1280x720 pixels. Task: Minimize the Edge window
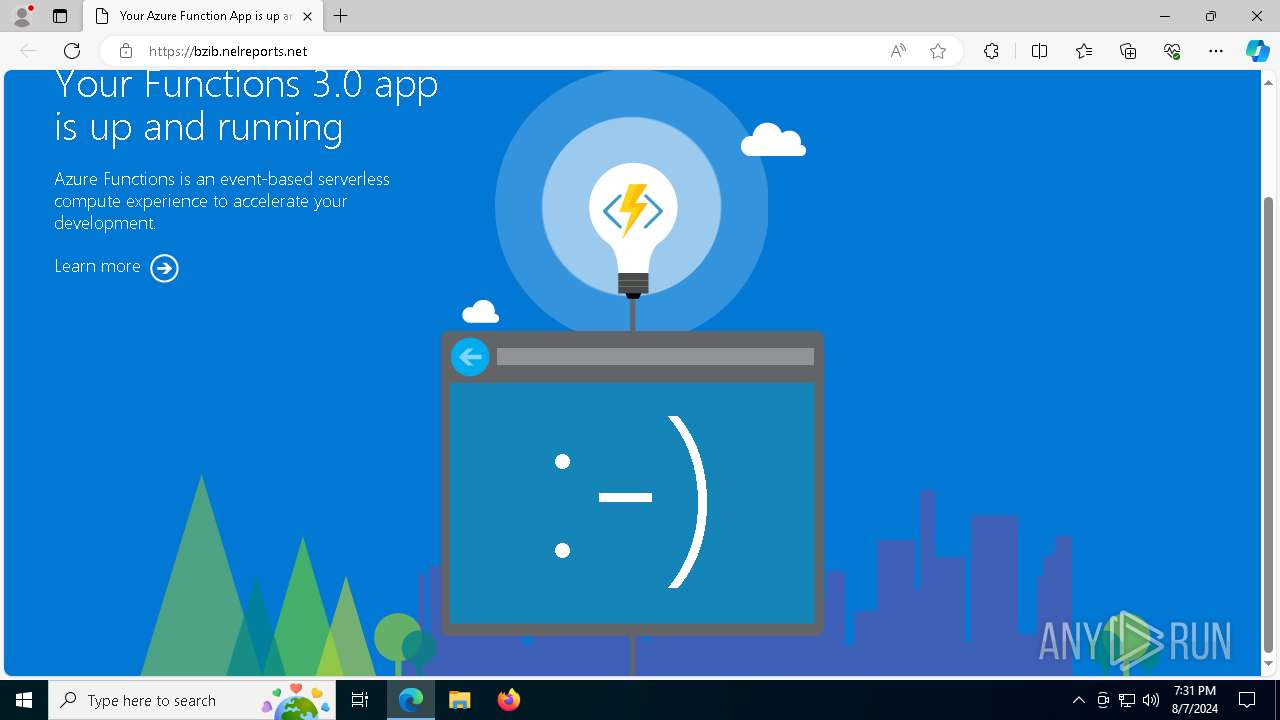click(x=1165, y=16)
